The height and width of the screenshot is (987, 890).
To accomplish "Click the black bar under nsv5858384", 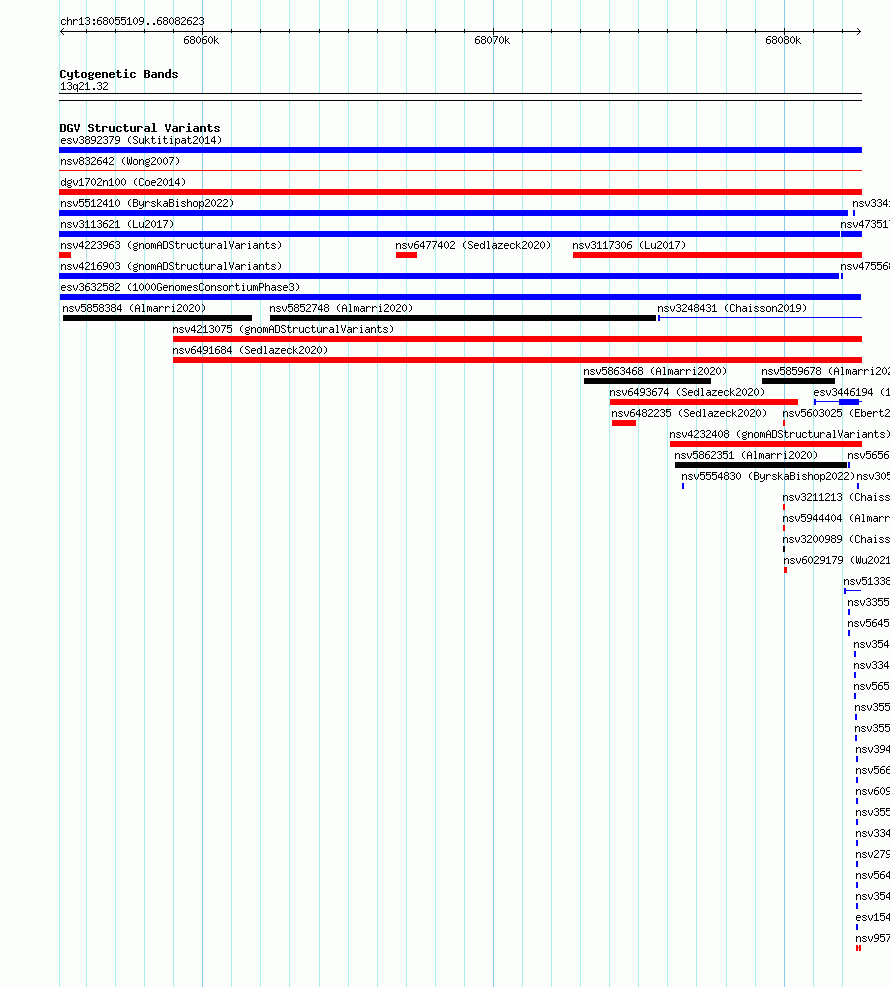I will (157, 318).
